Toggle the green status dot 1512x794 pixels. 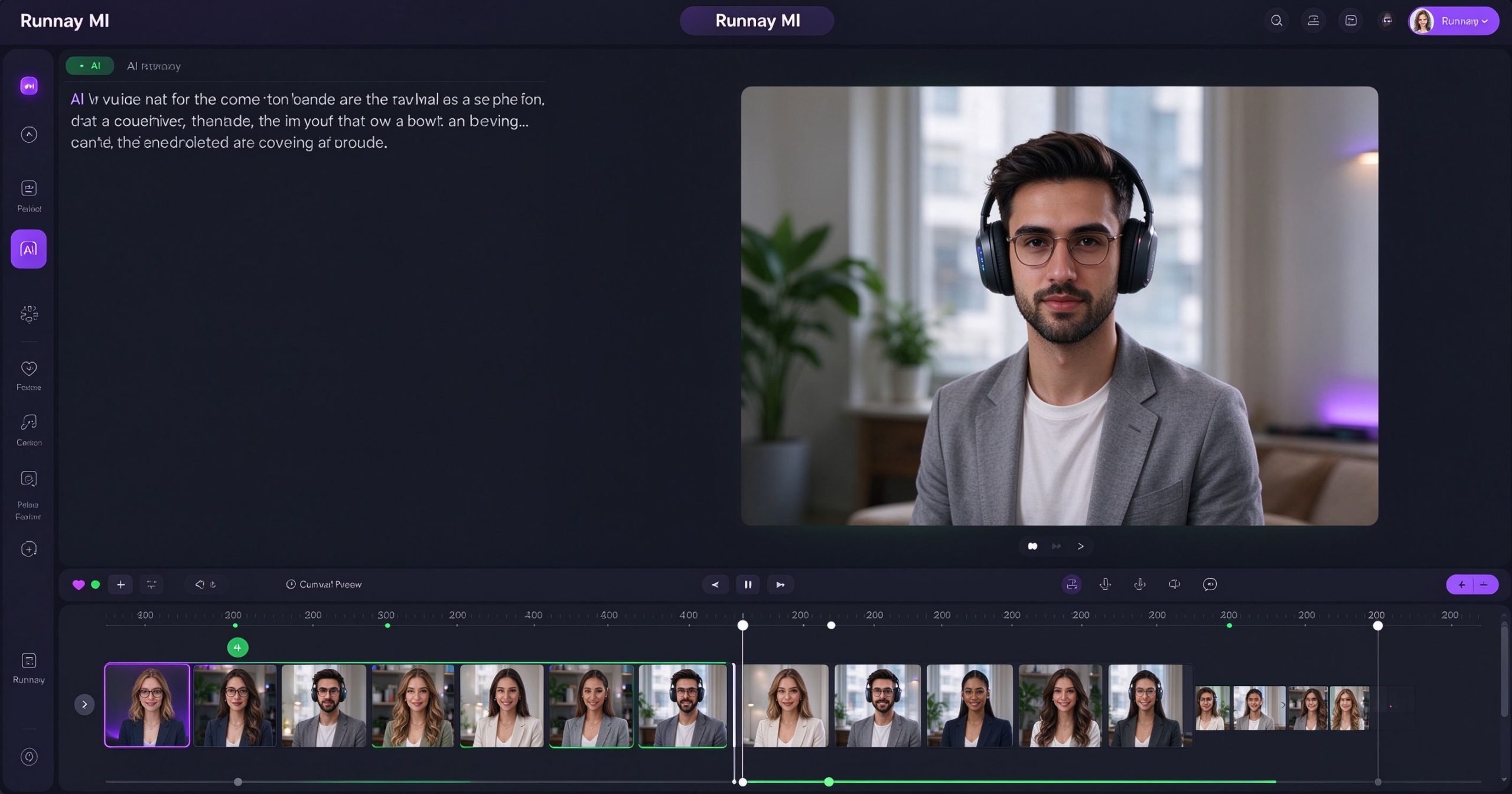(x=96, y=584)
